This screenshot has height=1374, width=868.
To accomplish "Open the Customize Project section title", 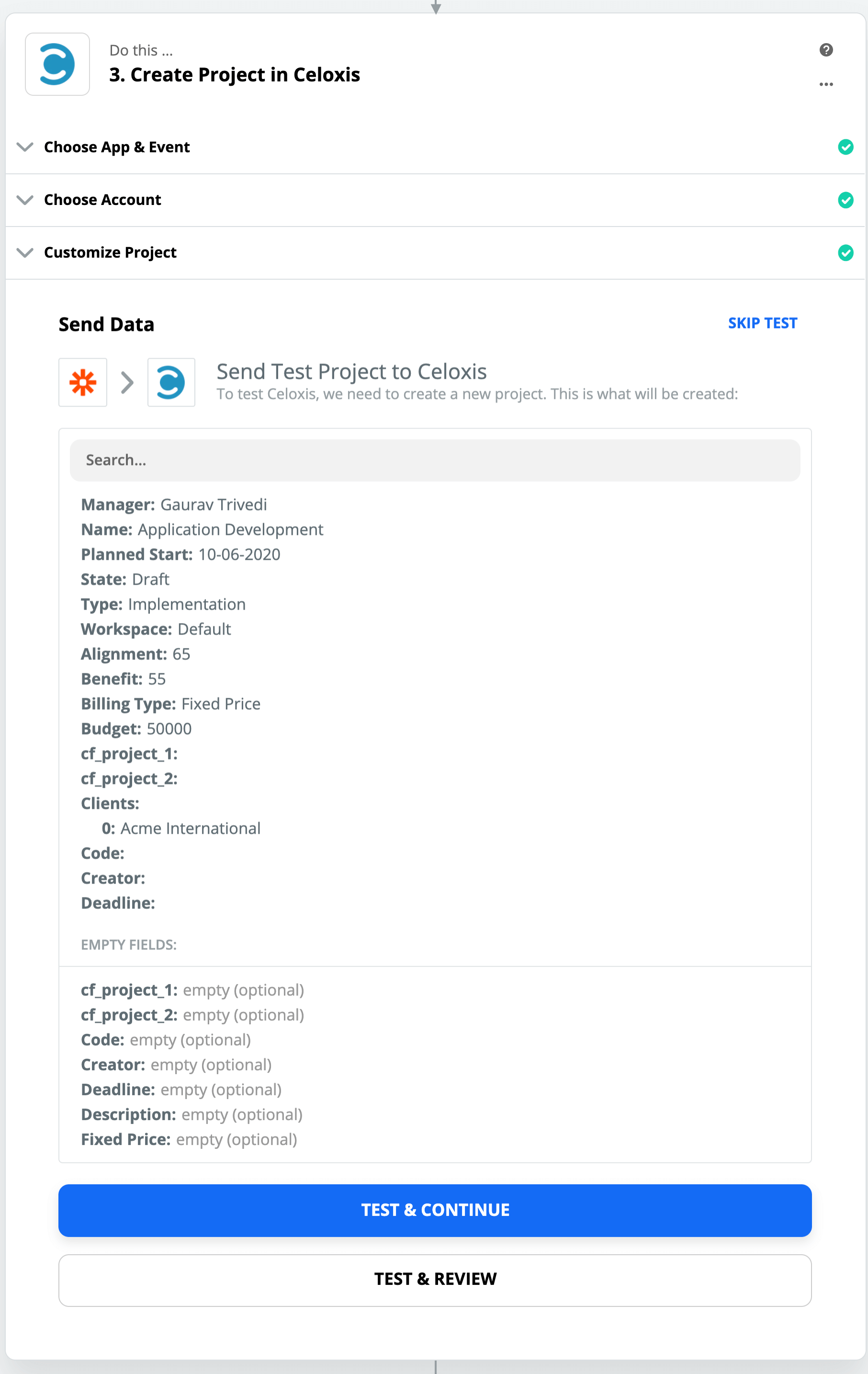I will 110,253.
